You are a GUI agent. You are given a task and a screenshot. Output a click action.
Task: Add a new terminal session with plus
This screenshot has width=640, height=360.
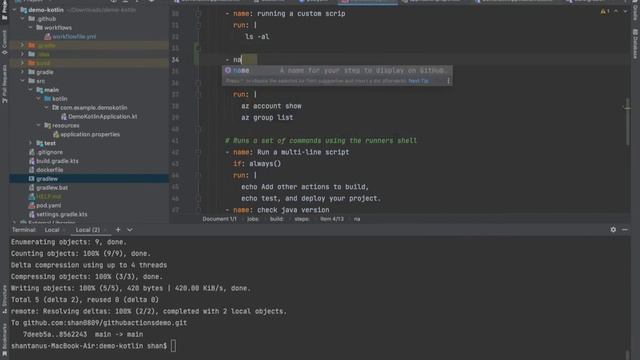click(x=118, y=230)
